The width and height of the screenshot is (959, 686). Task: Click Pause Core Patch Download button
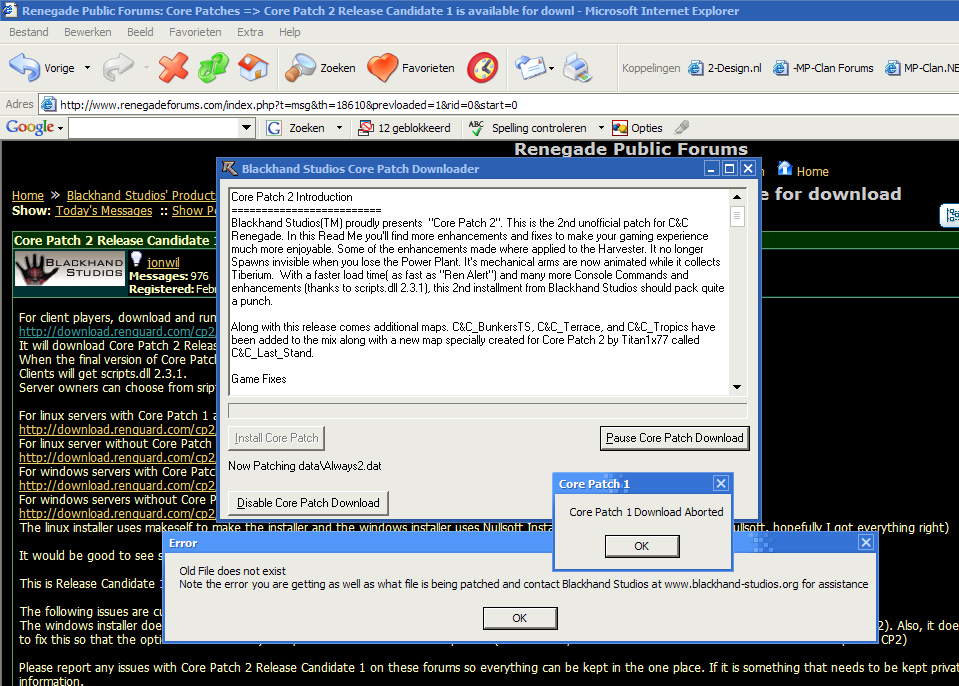675,438
